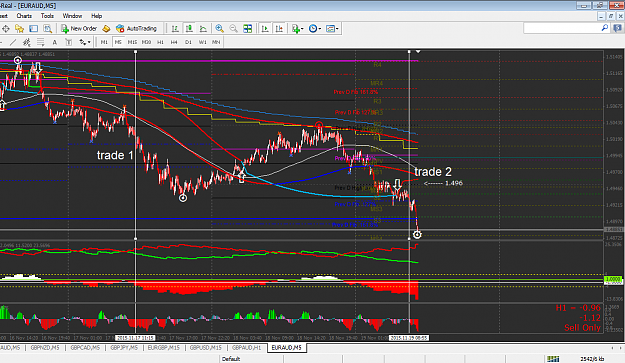Open the Arrows objects dropdown

coord(85,42)
